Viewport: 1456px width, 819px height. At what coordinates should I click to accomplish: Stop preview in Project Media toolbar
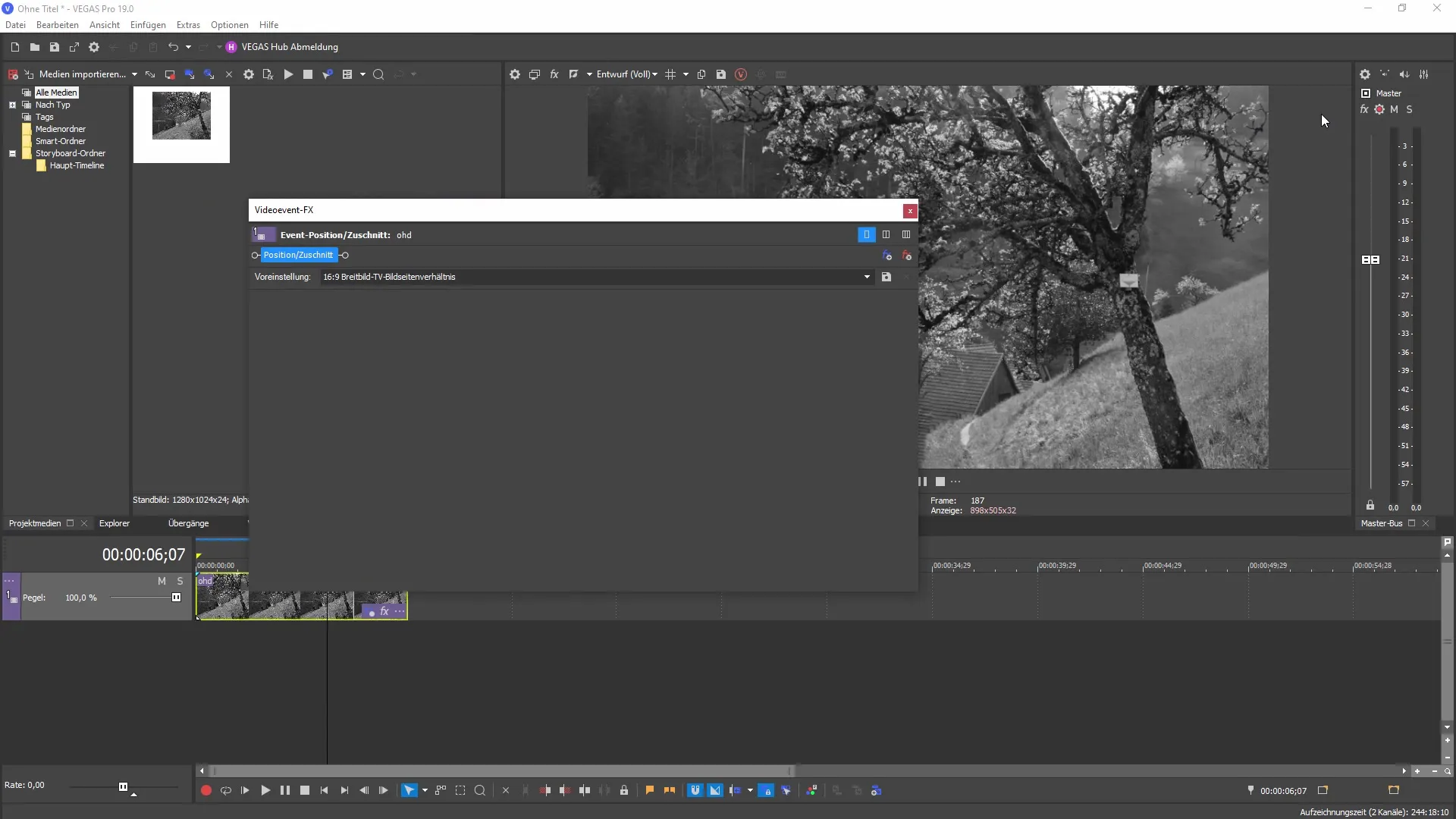click(308, 74)
